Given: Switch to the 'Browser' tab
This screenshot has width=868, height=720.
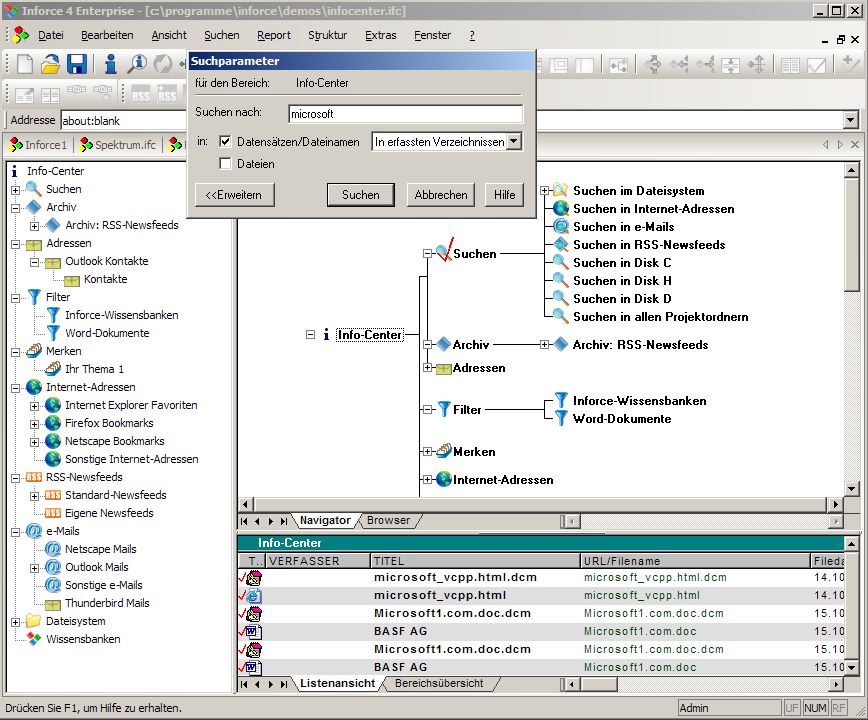Looking at the screenshot, I should 388,521.
